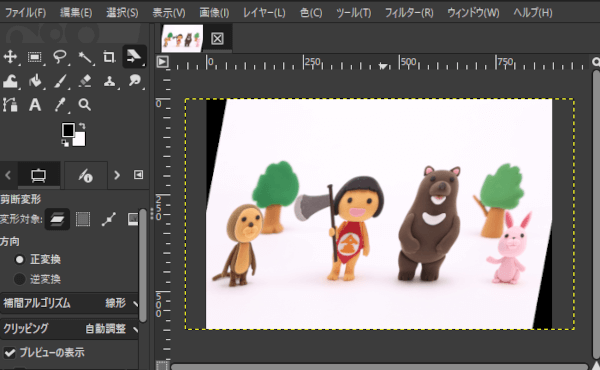Open the ツール(T) menu
The image size is (600, 370).
click(x=354, y=13)
